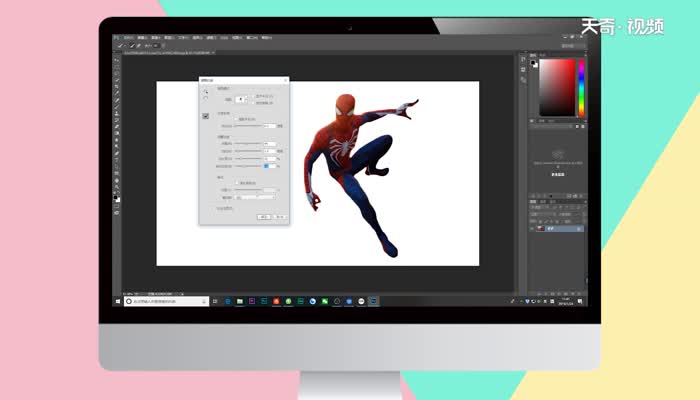
Task: Click the Shift Edge value field
Action: pos(269,166)
